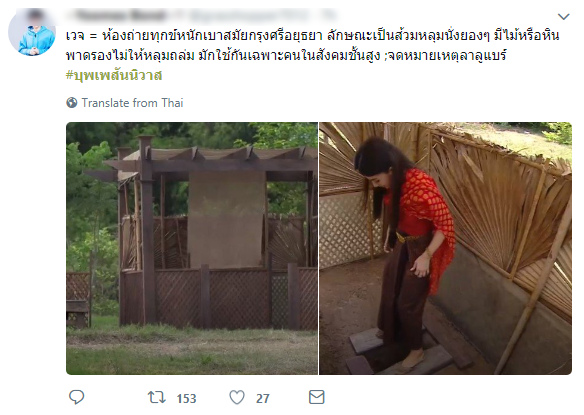Open the author's profile avatar
The image size is (584, 415).
pyautogui.click(x=32, y=33)
